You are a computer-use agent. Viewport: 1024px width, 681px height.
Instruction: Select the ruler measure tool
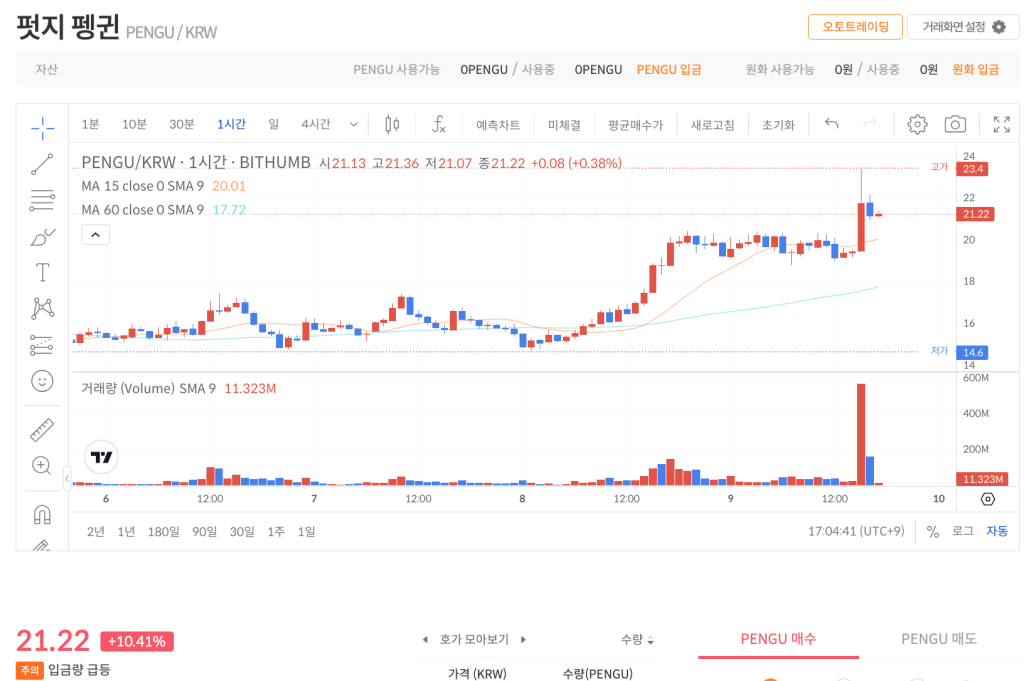click(x=42, y=430)
